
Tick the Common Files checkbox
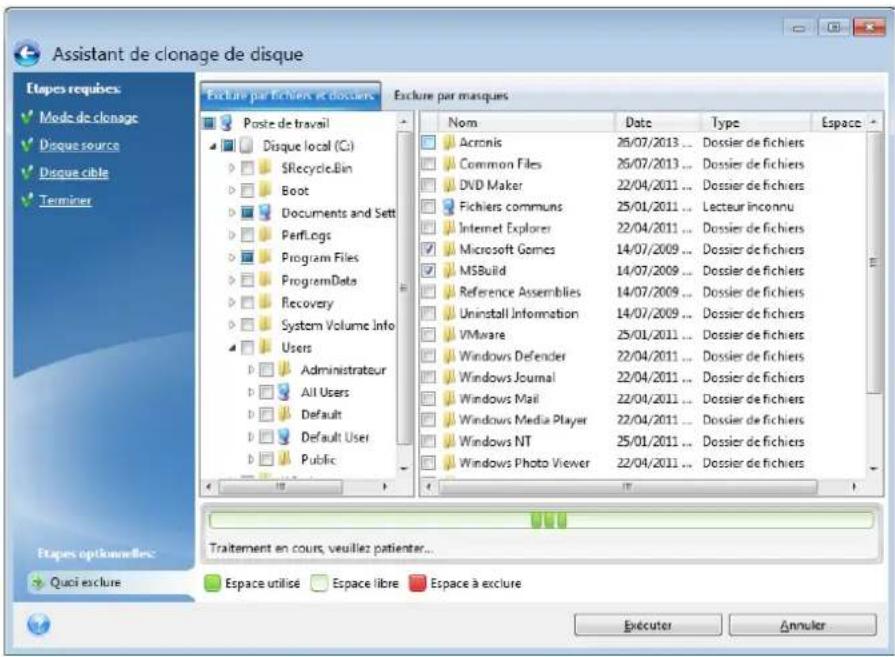click(428, 164)
